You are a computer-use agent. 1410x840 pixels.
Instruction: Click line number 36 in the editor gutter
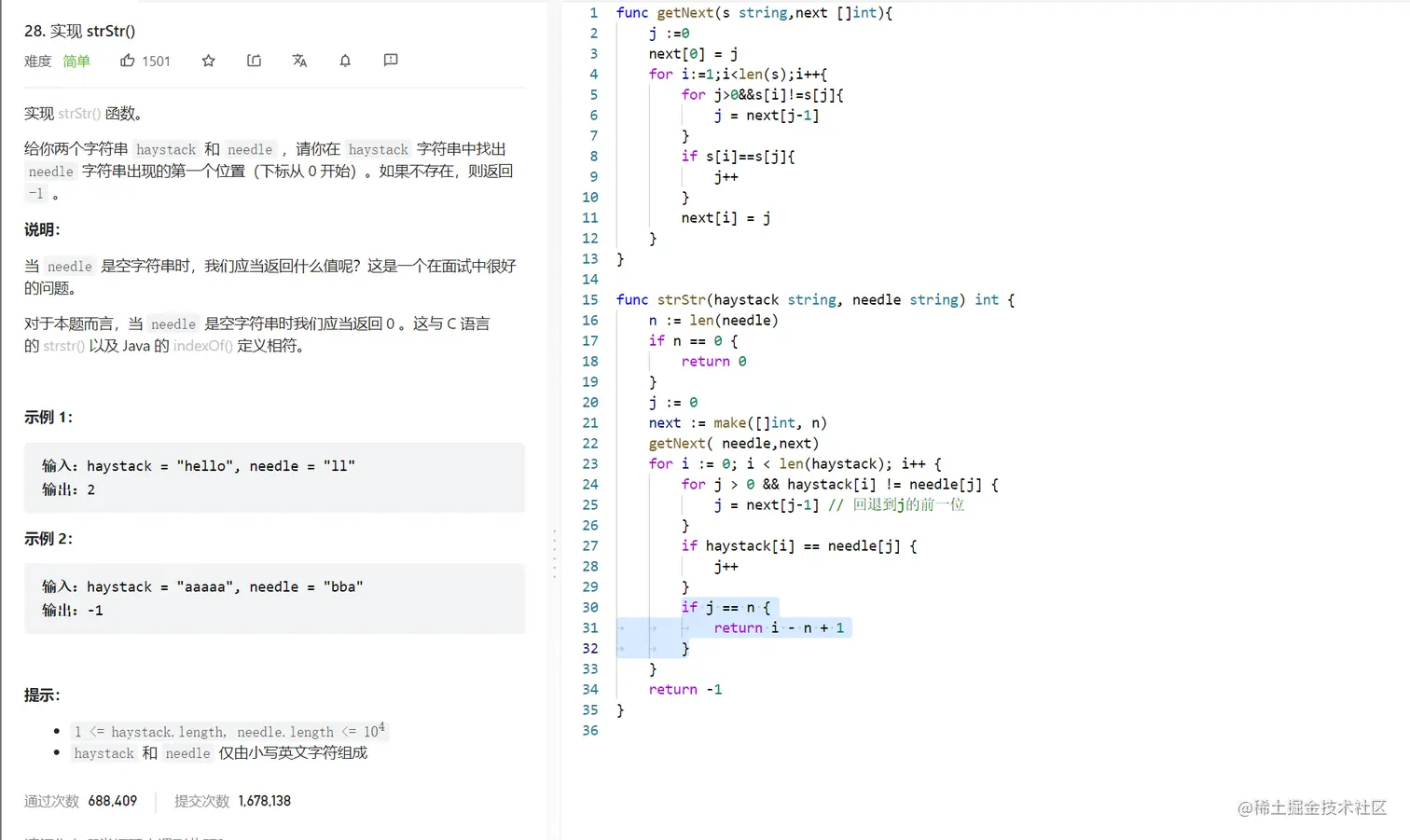tap(590, 731)
